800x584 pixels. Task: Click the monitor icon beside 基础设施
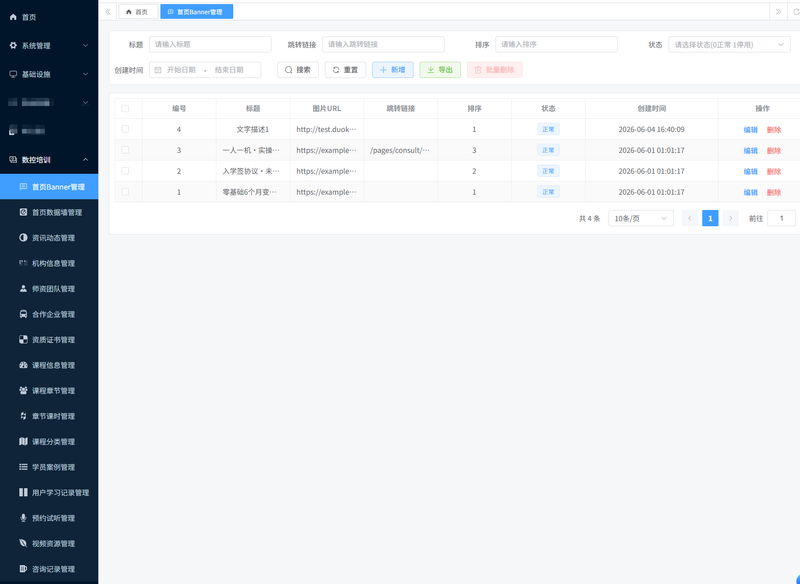click(13, 74)
